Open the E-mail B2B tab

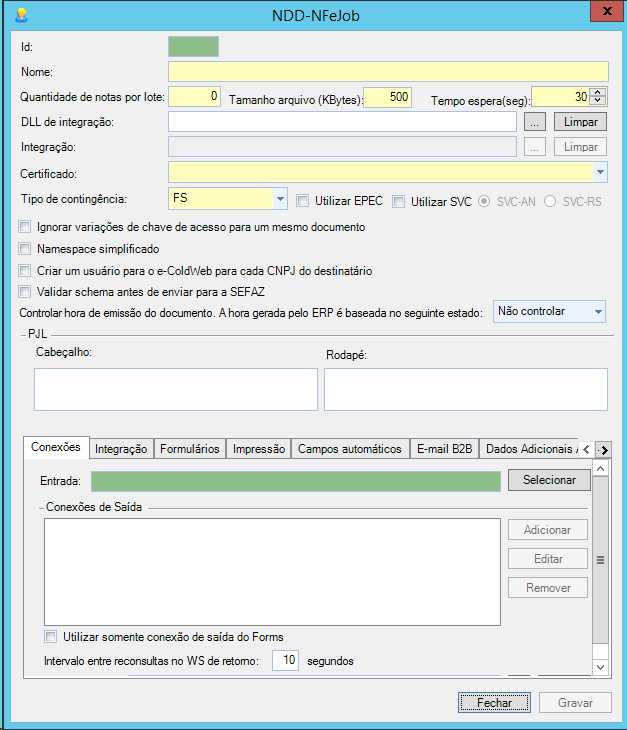tap(445, 449)
